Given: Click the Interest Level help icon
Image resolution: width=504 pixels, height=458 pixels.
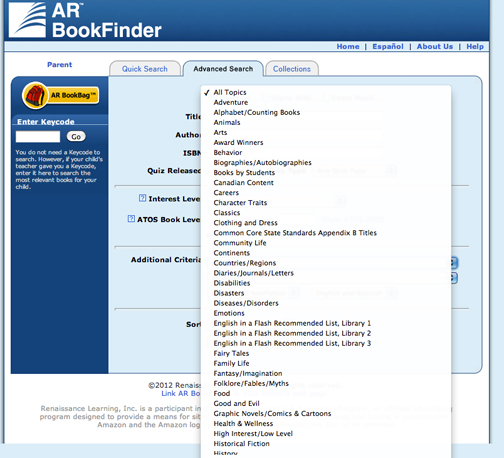Looking at the screenshot, I should [x=142, y=198].
